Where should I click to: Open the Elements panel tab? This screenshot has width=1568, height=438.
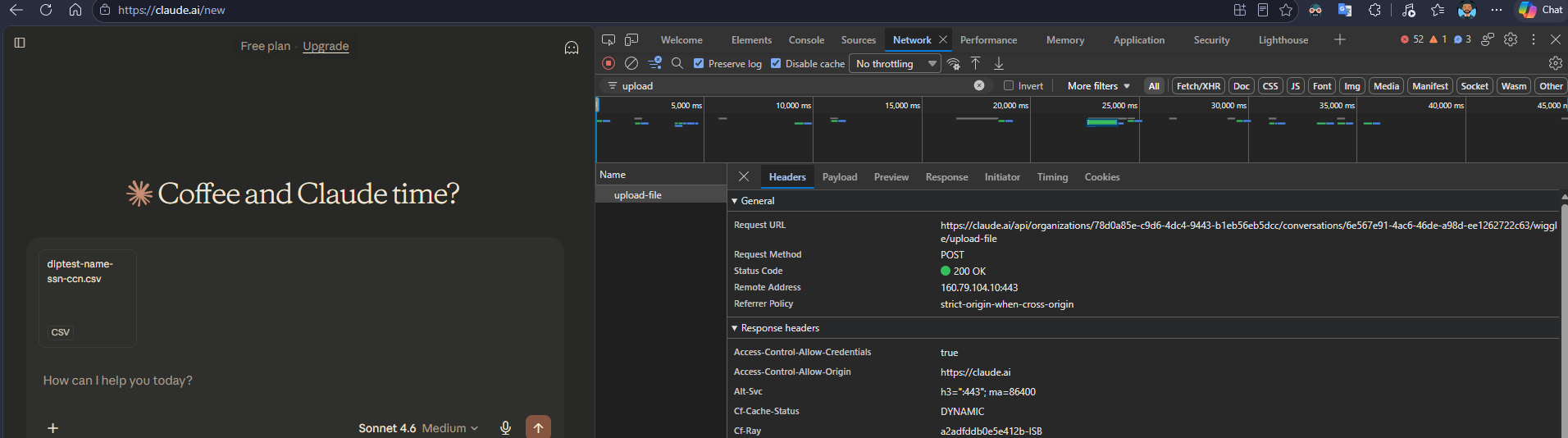(x=751, y=39)
